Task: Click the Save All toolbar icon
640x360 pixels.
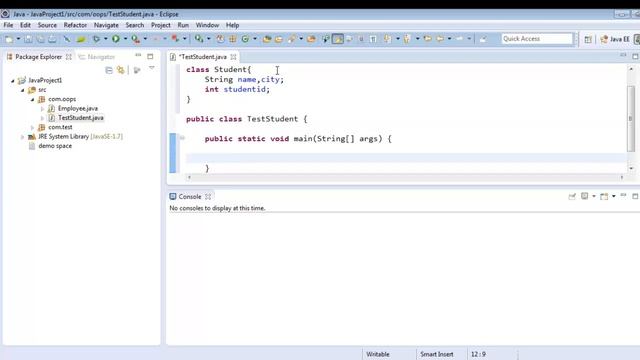Action: click(x=40, y=39)
